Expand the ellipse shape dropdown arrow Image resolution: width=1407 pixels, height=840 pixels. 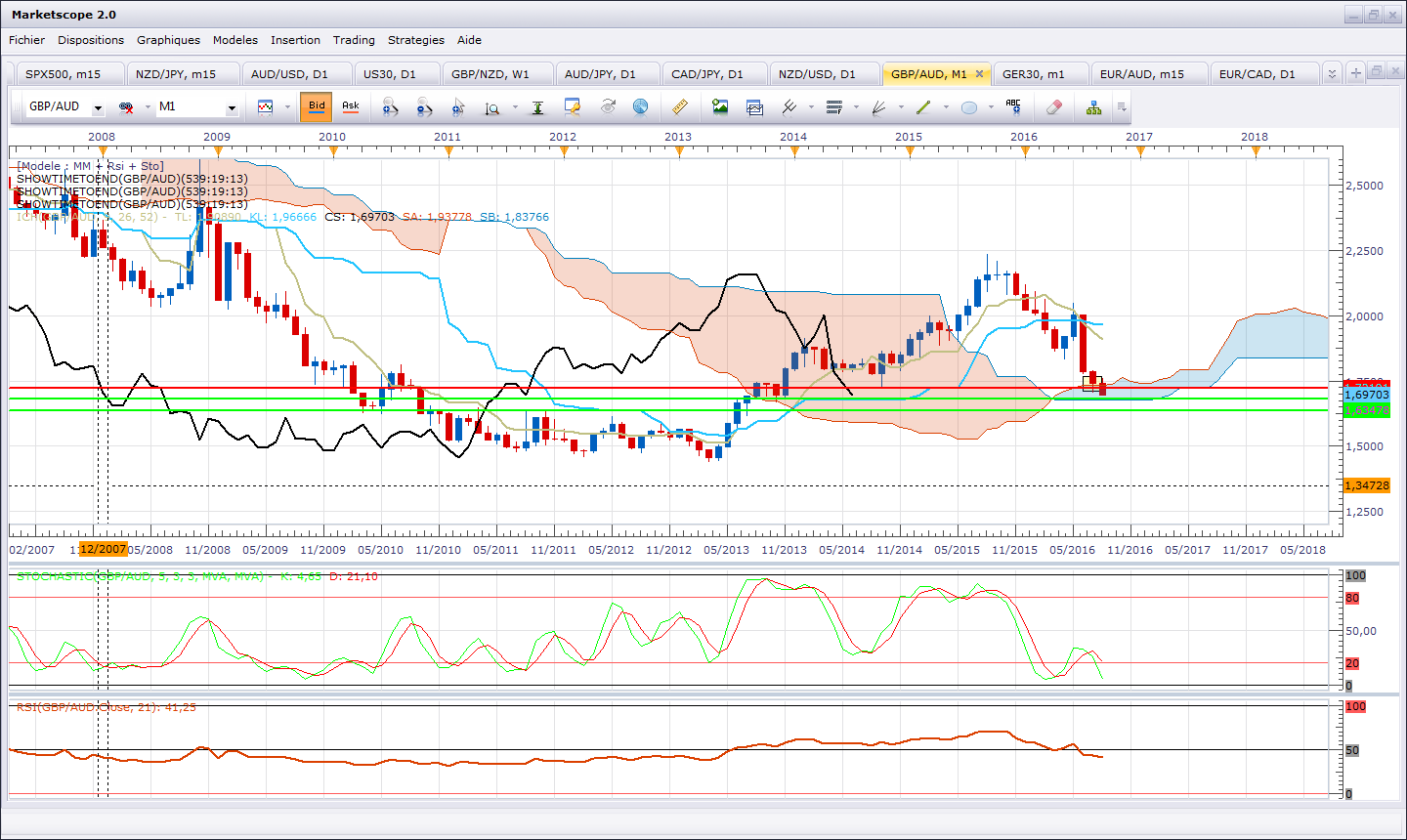pos(991,107)
